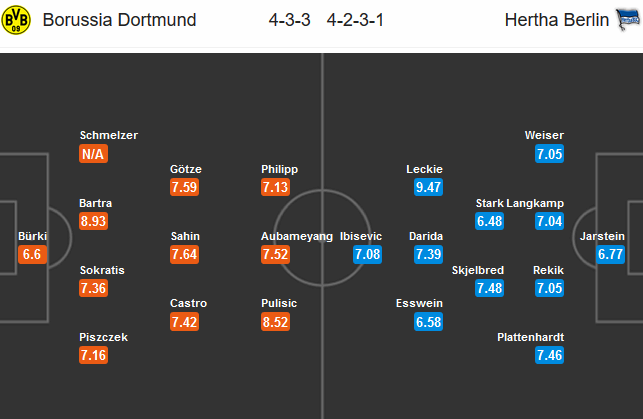Viewport: 643px width, 419px height.
Task: Click the Borussia Dortmund club crest
Action: click(16, 20)
